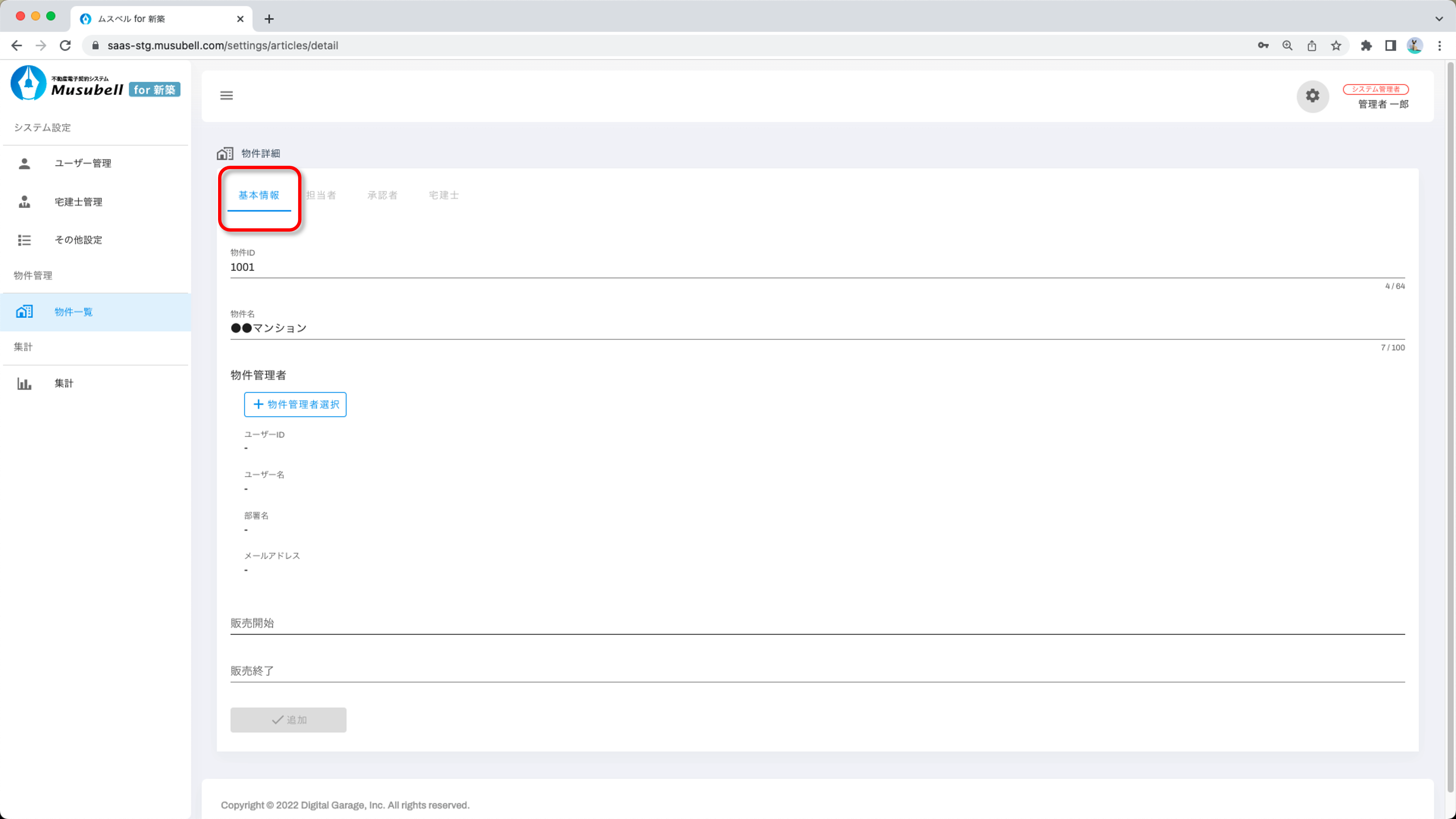Switch to the 承認者 tab
The image size is (1456, 819).
(x=382, y=195)
